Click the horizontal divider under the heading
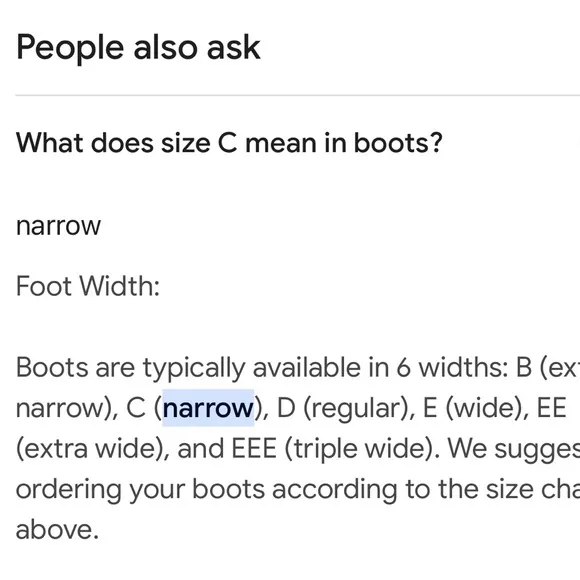This screenshot has width=580, height=580. point(297,95)
